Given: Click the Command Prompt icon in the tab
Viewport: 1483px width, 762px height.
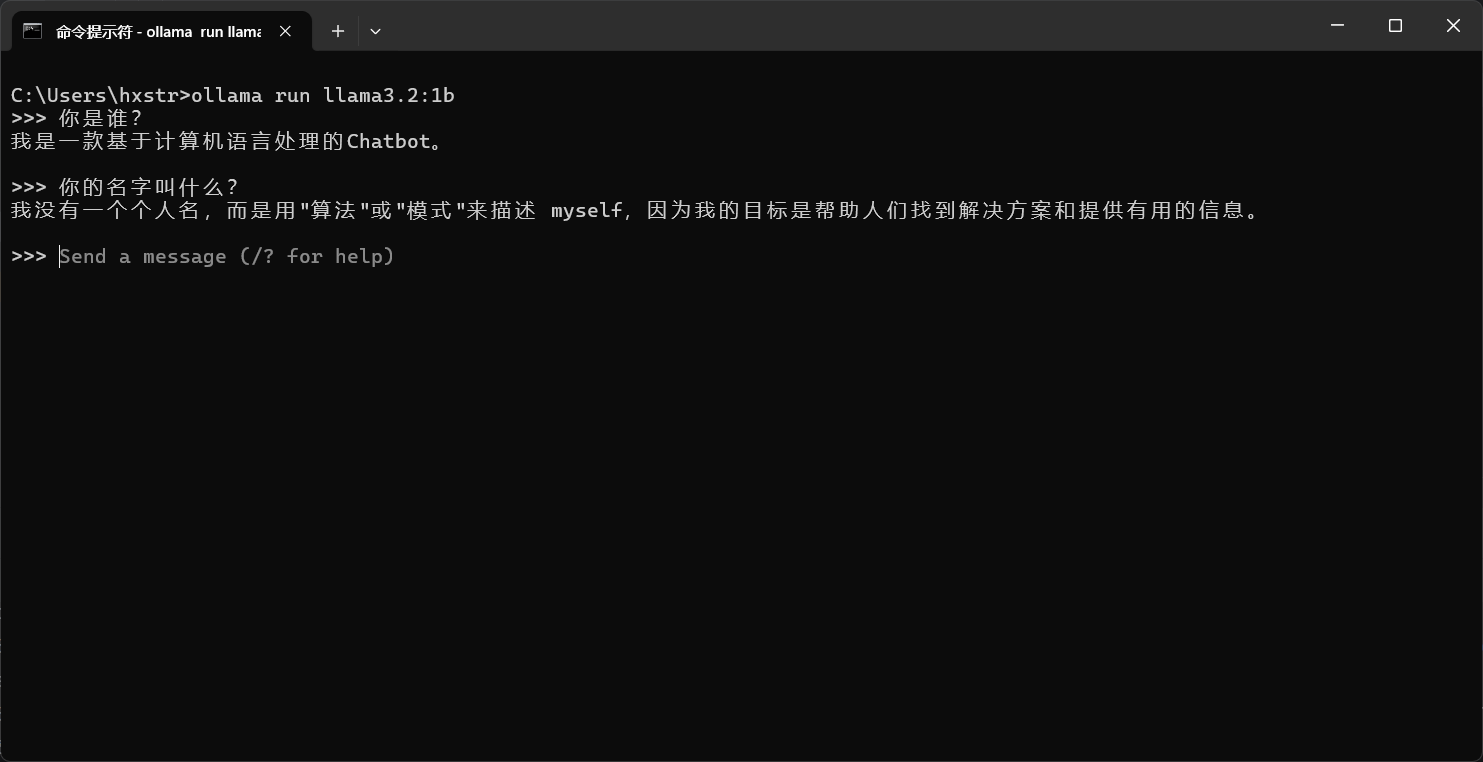Looking at the screenshot, I should [x=33, y=31].
